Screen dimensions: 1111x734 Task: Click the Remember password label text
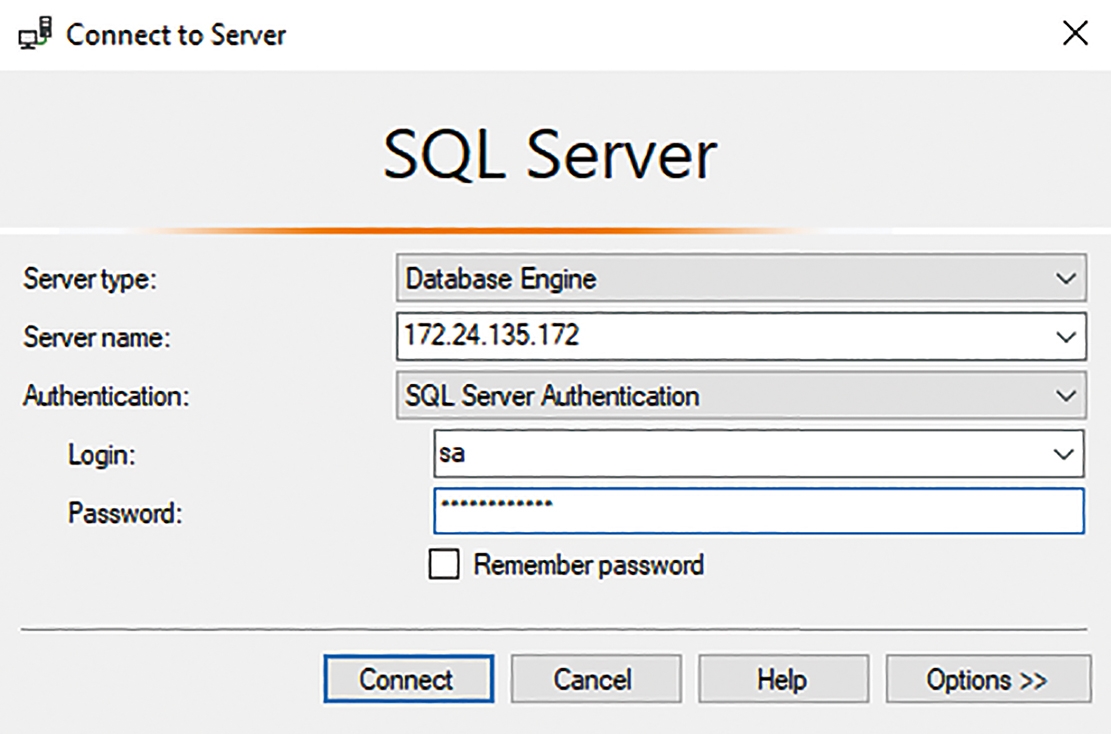pyautogui.click(x=589, y=565)
